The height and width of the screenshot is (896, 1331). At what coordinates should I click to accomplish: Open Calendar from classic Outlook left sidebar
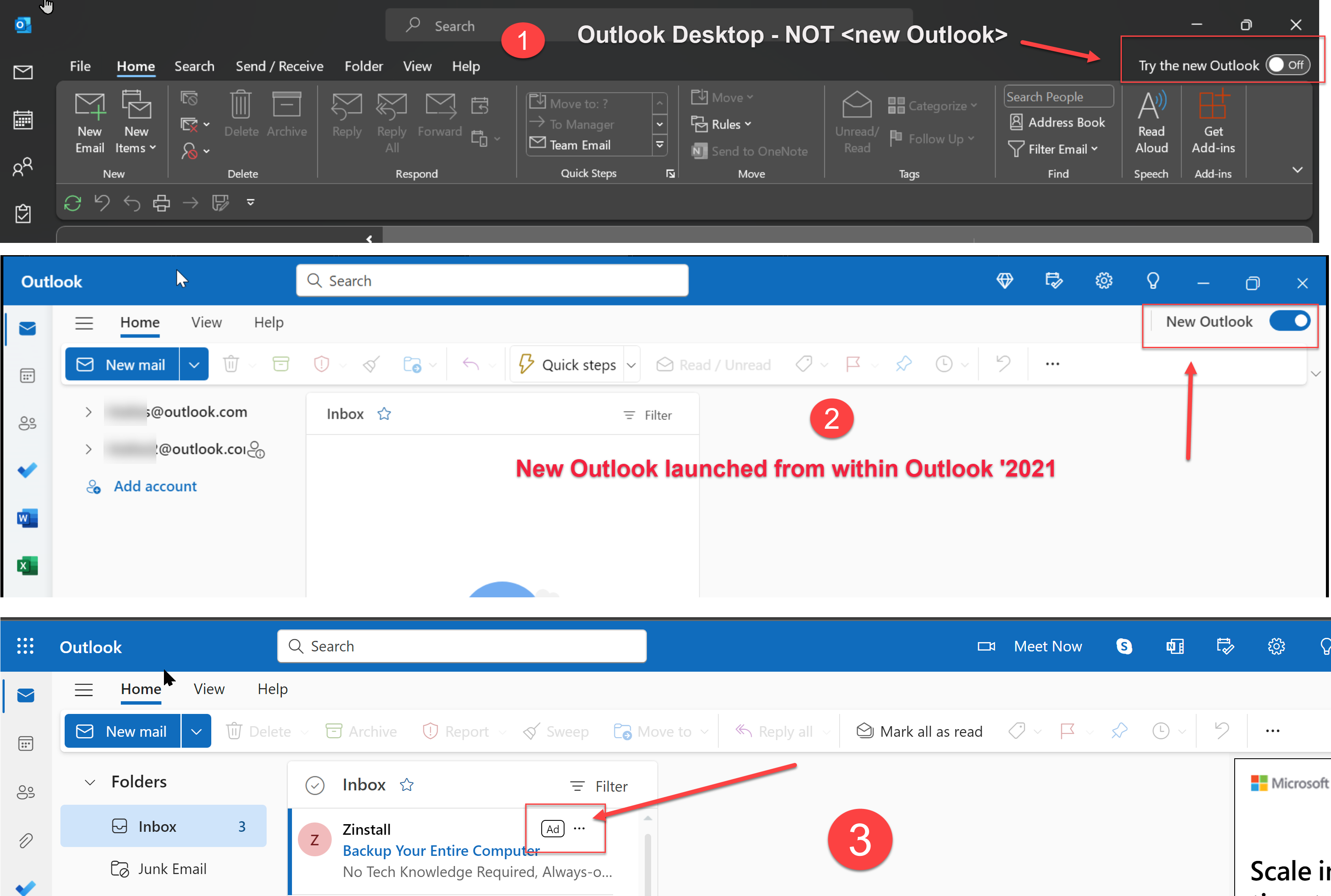23,120
